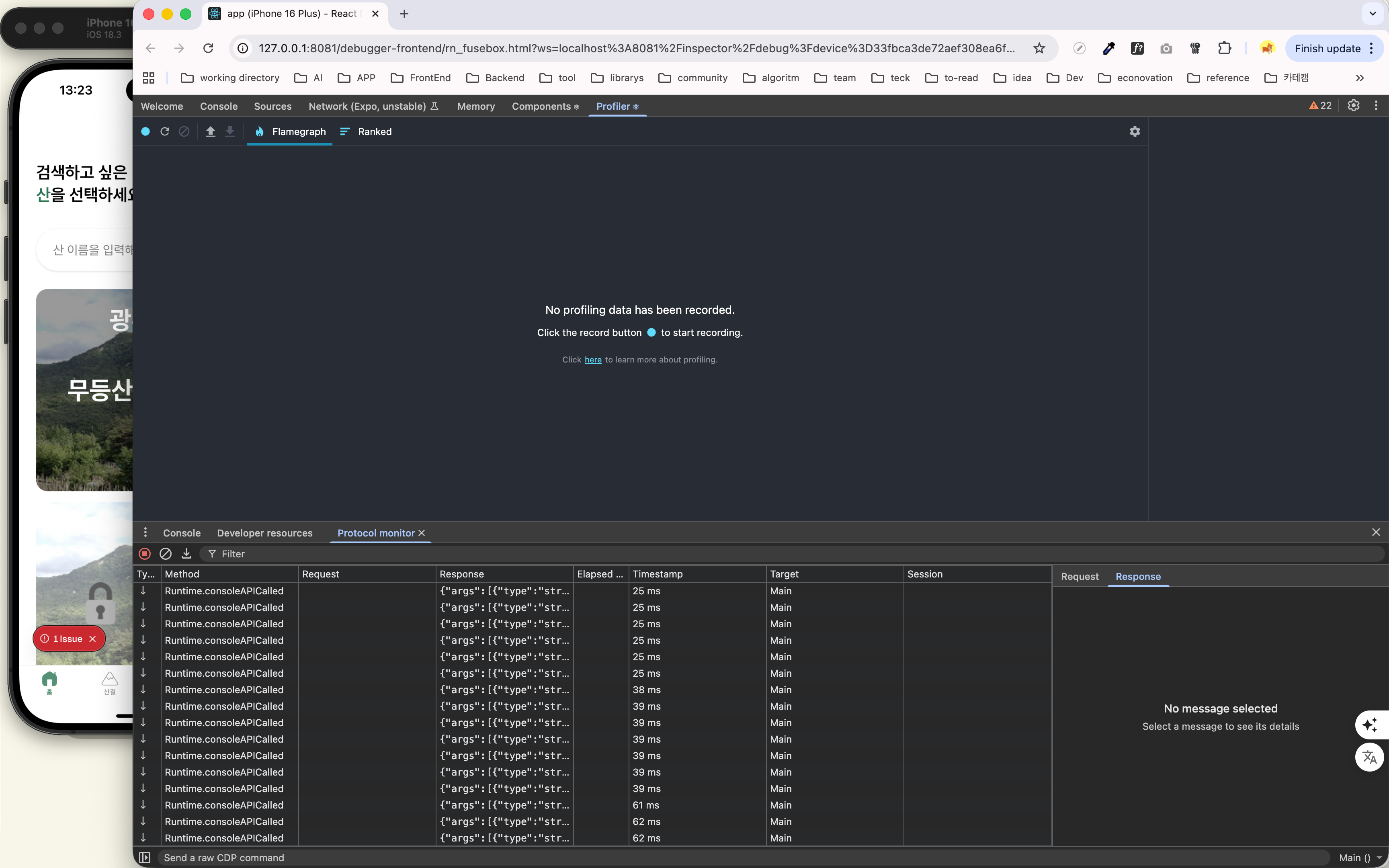Stop recording in Protocol monitor
This screenshot has height=868, width=1389.
[145, 553]
